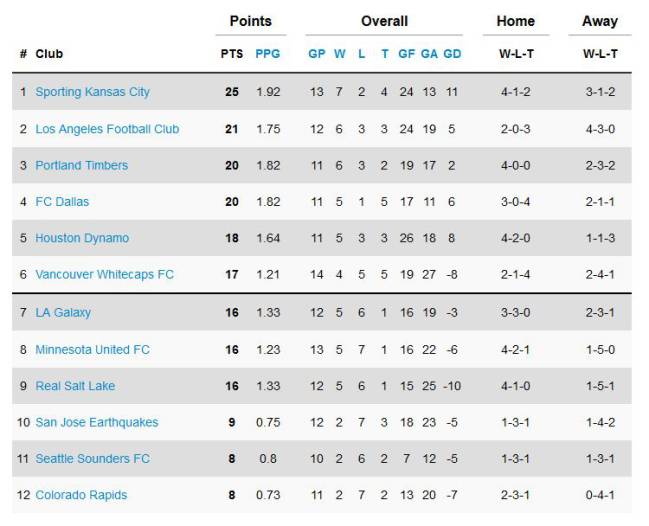This screenshot has width=649, height=526.
Task: Select the FC Dallas link
Action: [x=62, y=202]
